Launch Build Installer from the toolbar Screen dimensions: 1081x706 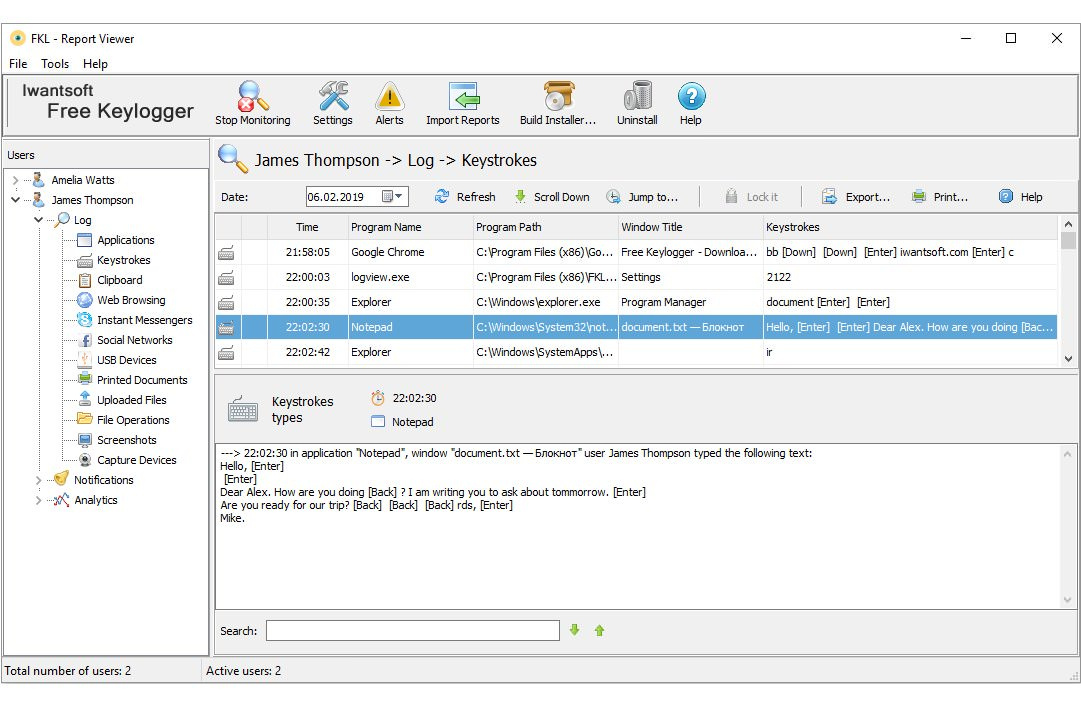[x=558, y=98]
